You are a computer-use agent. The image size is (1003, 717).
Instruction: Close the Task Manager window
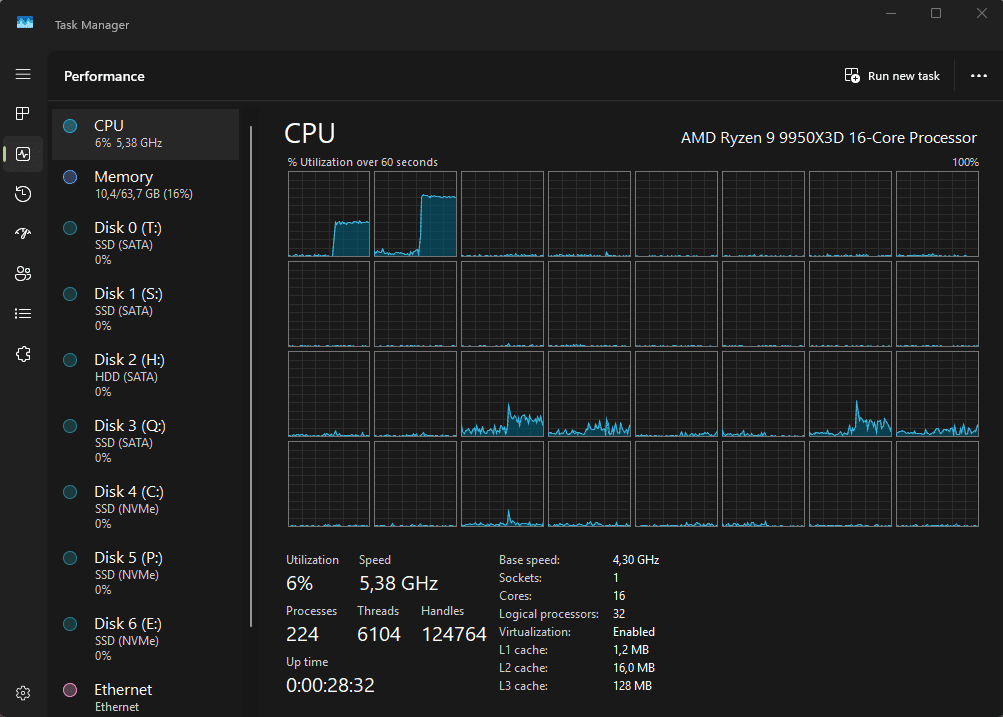[x=981, y=13]
